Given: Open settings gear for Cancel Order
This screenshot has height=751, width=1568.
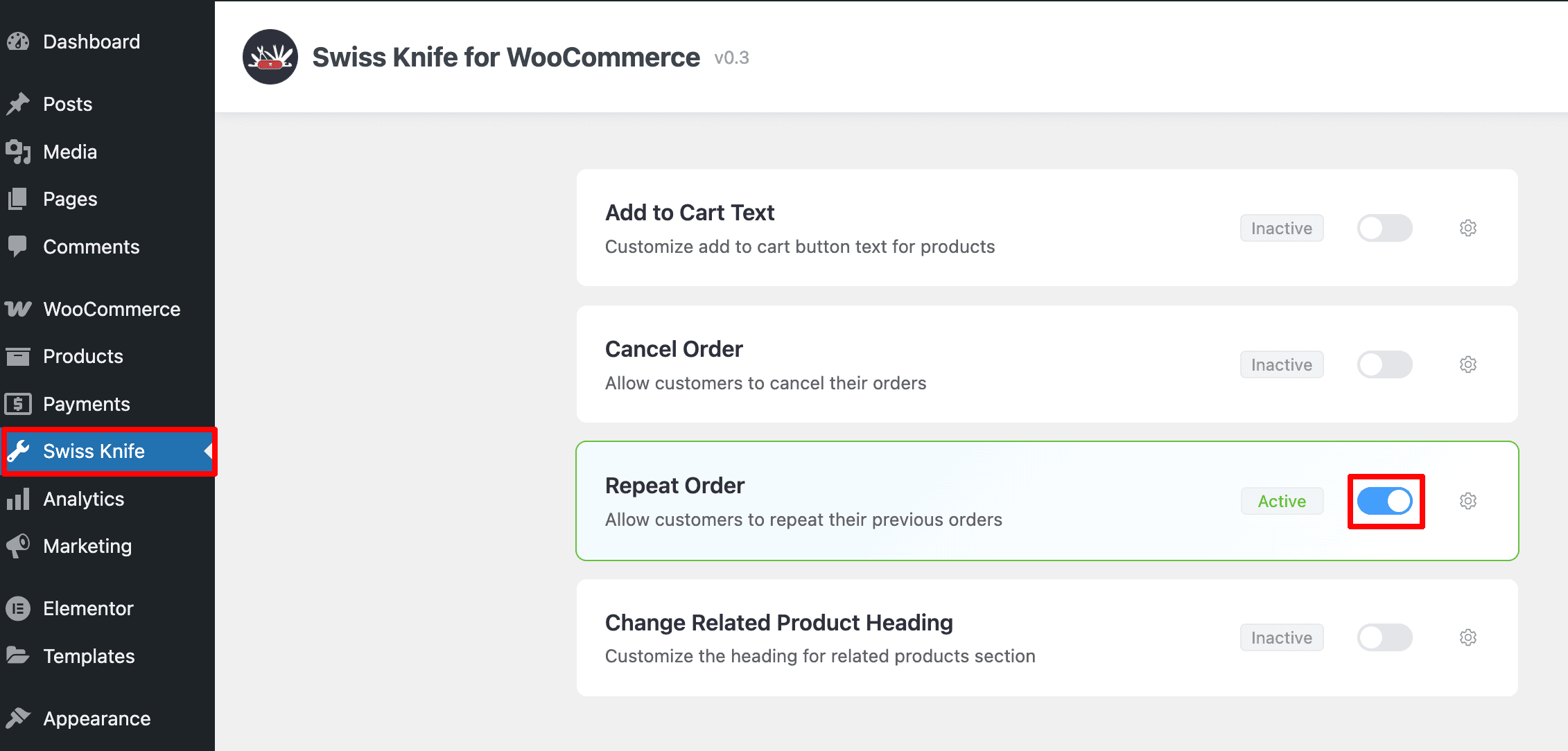Looking at the screenshot, I should tap(1468, 364).
